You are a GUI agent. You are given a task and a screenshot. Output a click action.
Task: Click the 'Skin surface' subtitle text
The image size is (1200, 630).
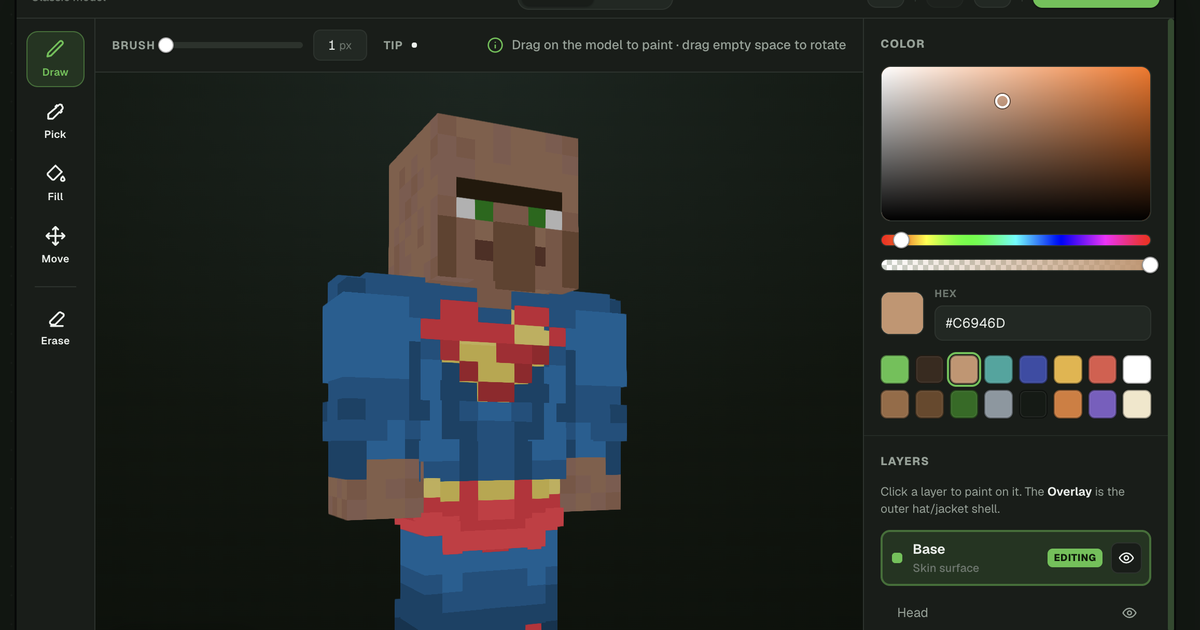point(946,568)
